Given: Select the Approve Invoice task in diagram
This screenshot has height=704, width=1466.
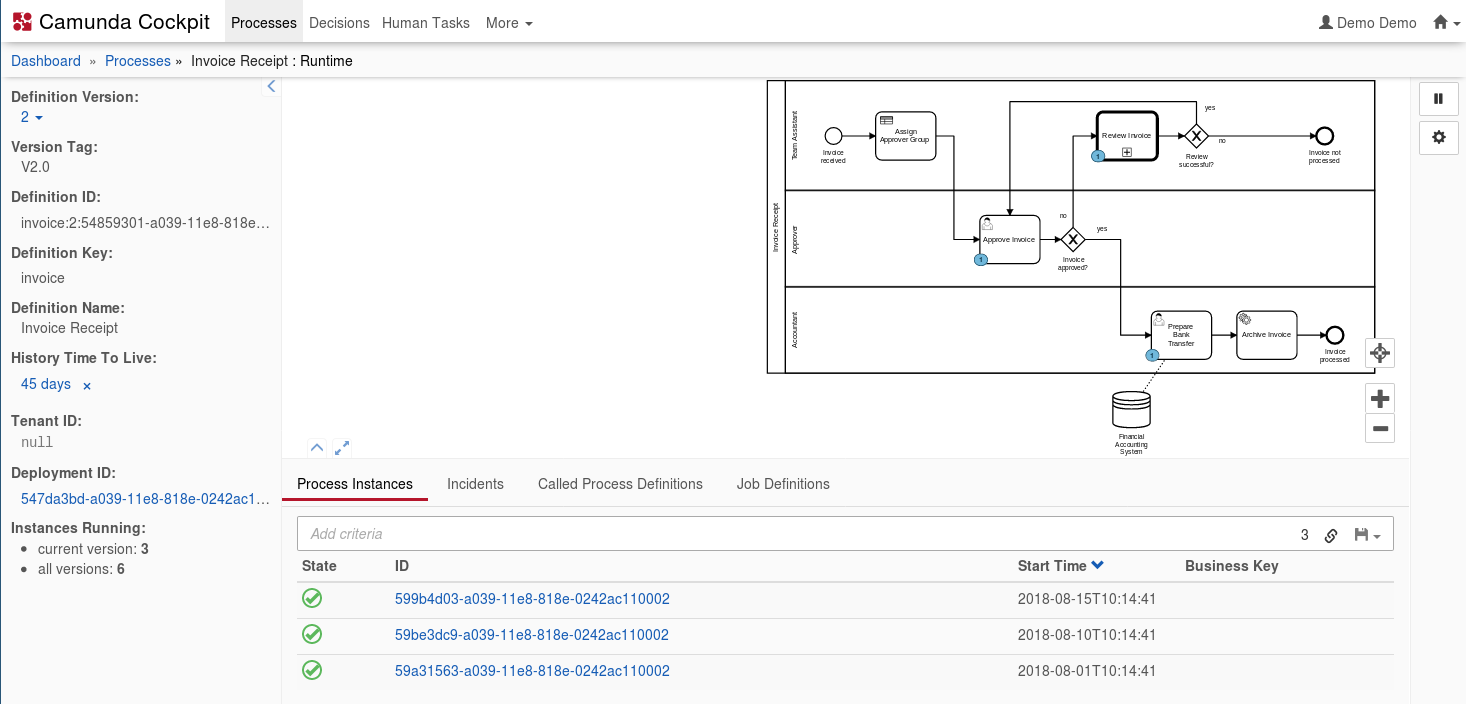Looking at the screenshot, I should point(1009,239).
